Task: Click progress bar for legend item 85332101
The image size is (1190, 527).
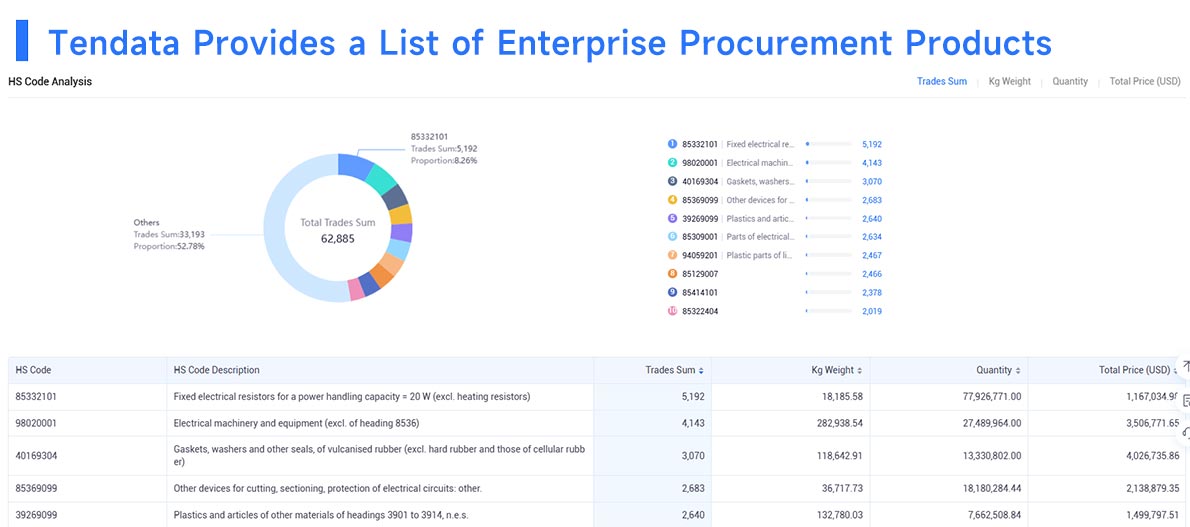Action: tap(828, 144)
